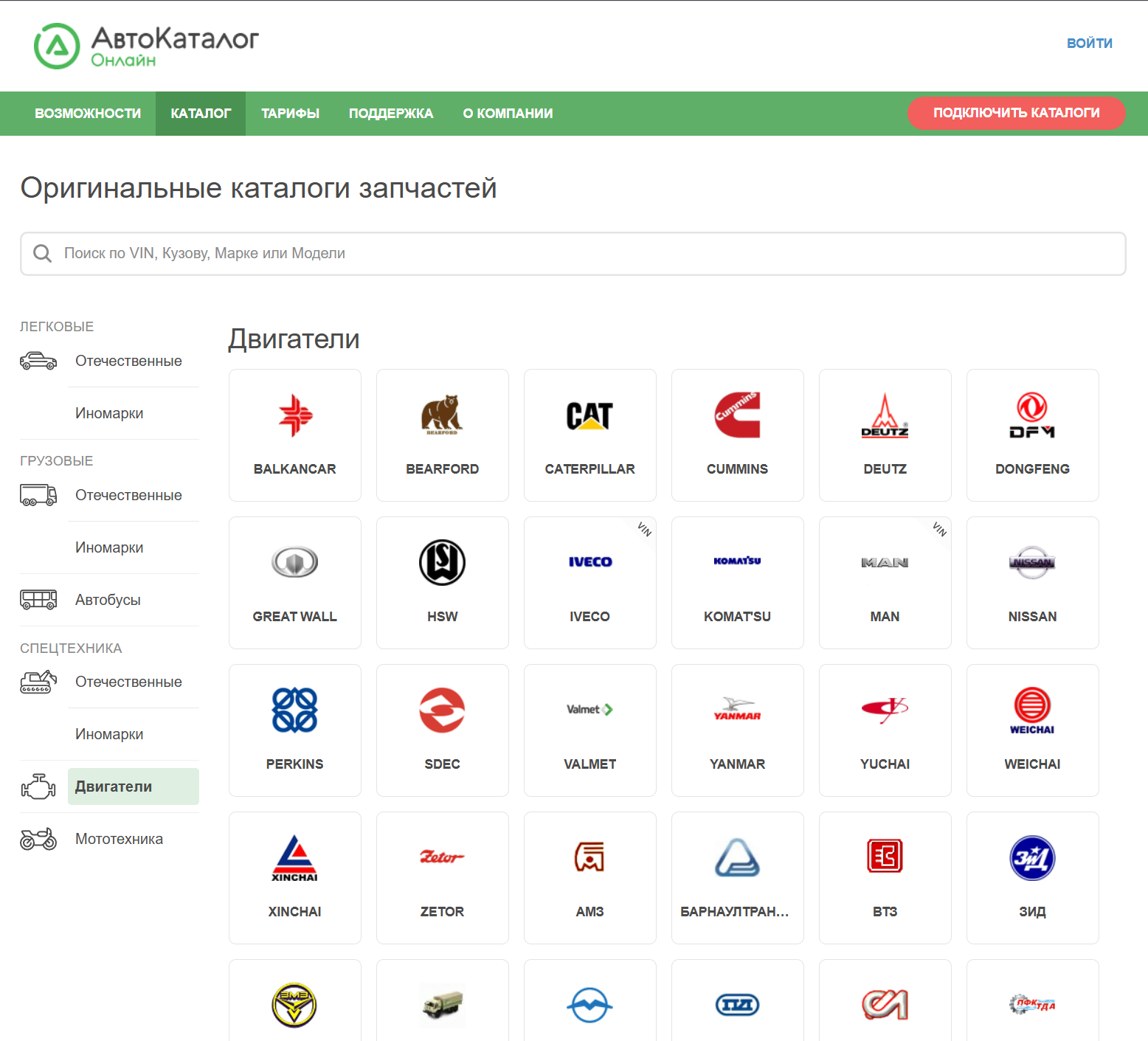Select Отечественные under ЛЕГКОВЫЕ
Image resolution: width=1148 pixels, height=1041 pixels.
(128, 361)
